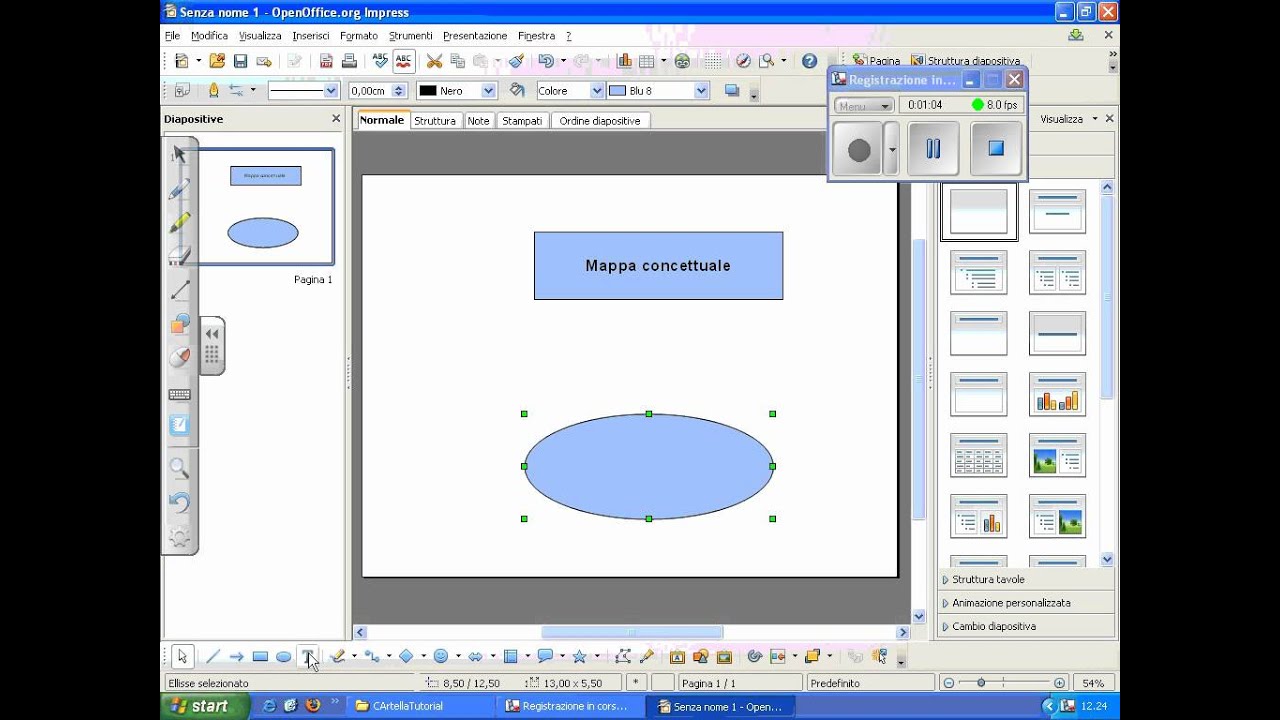
Task: Click the Struttura diapositiva button
Action: click(966, 61)
